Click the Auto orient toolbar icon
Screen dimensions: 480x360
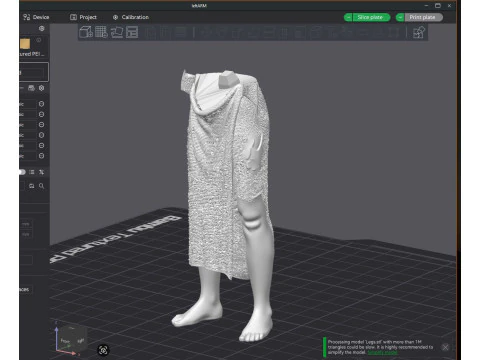pos(117,32)
